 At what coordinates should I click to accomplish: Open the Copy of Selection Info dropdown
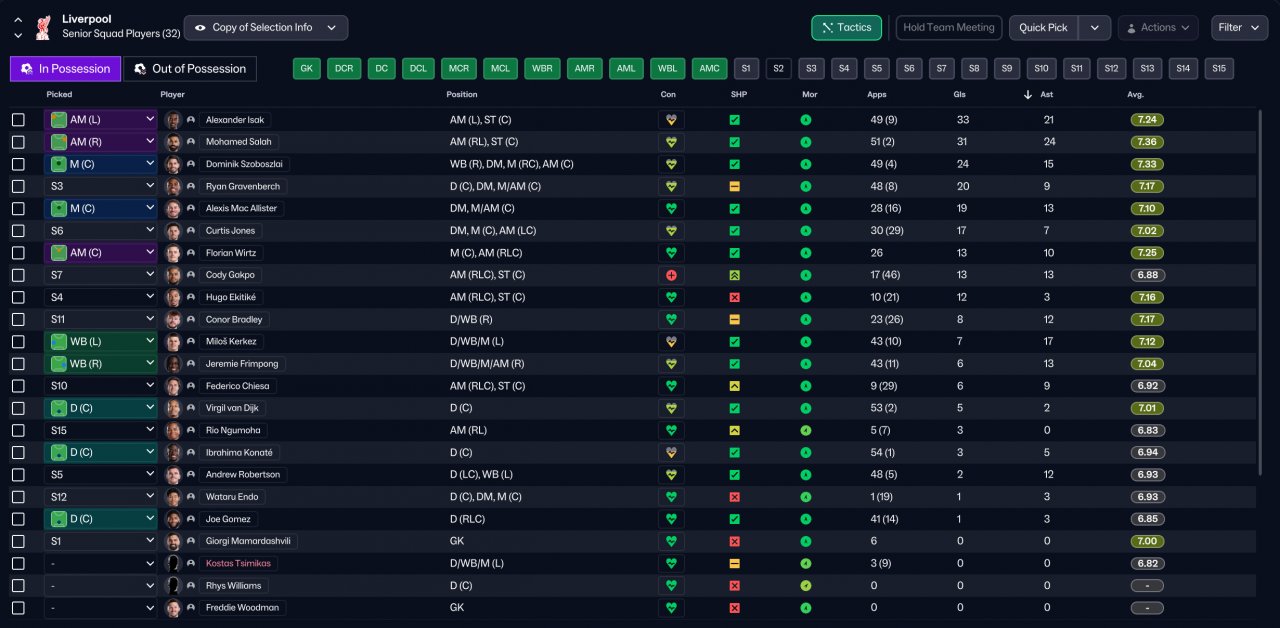pyautogui.click(x=266, y=28)
